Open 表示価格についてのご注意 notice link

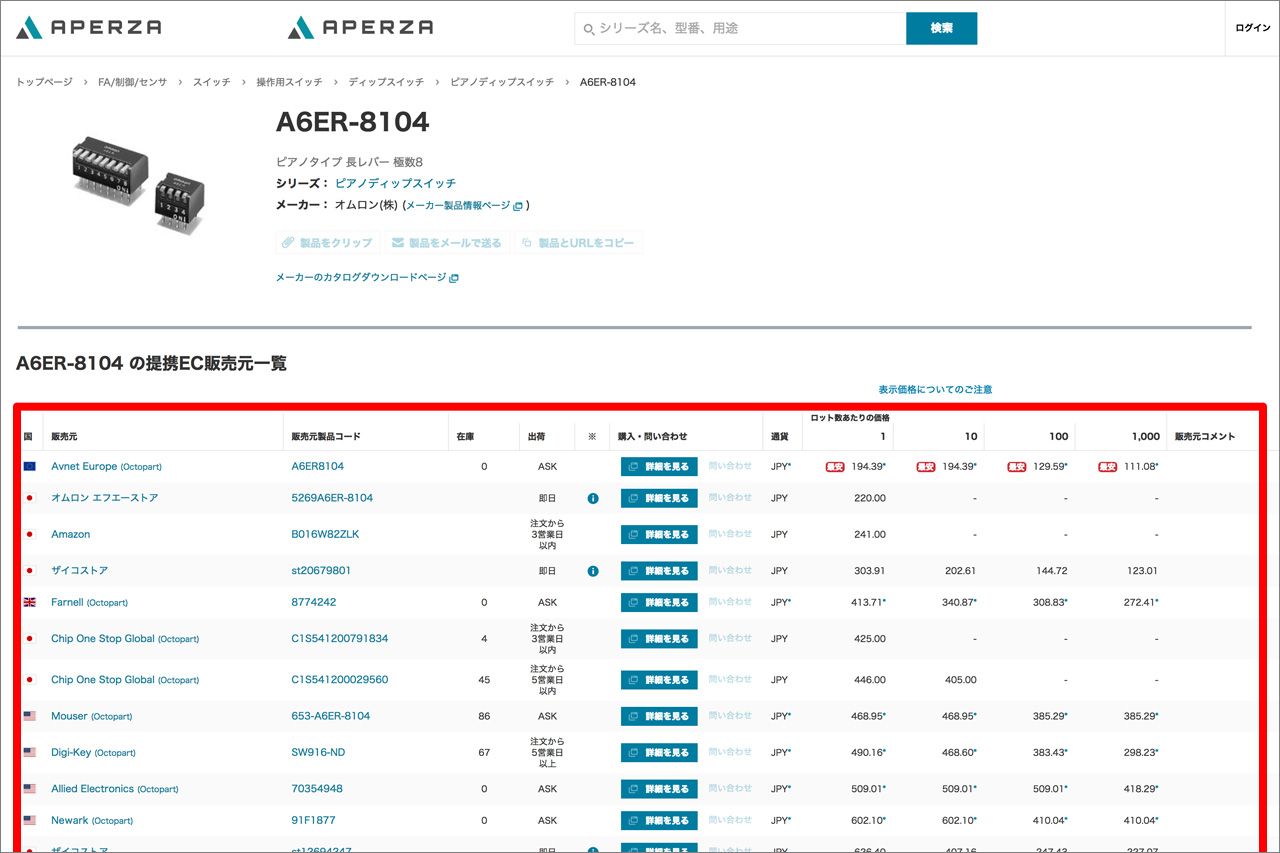[935, 390]
